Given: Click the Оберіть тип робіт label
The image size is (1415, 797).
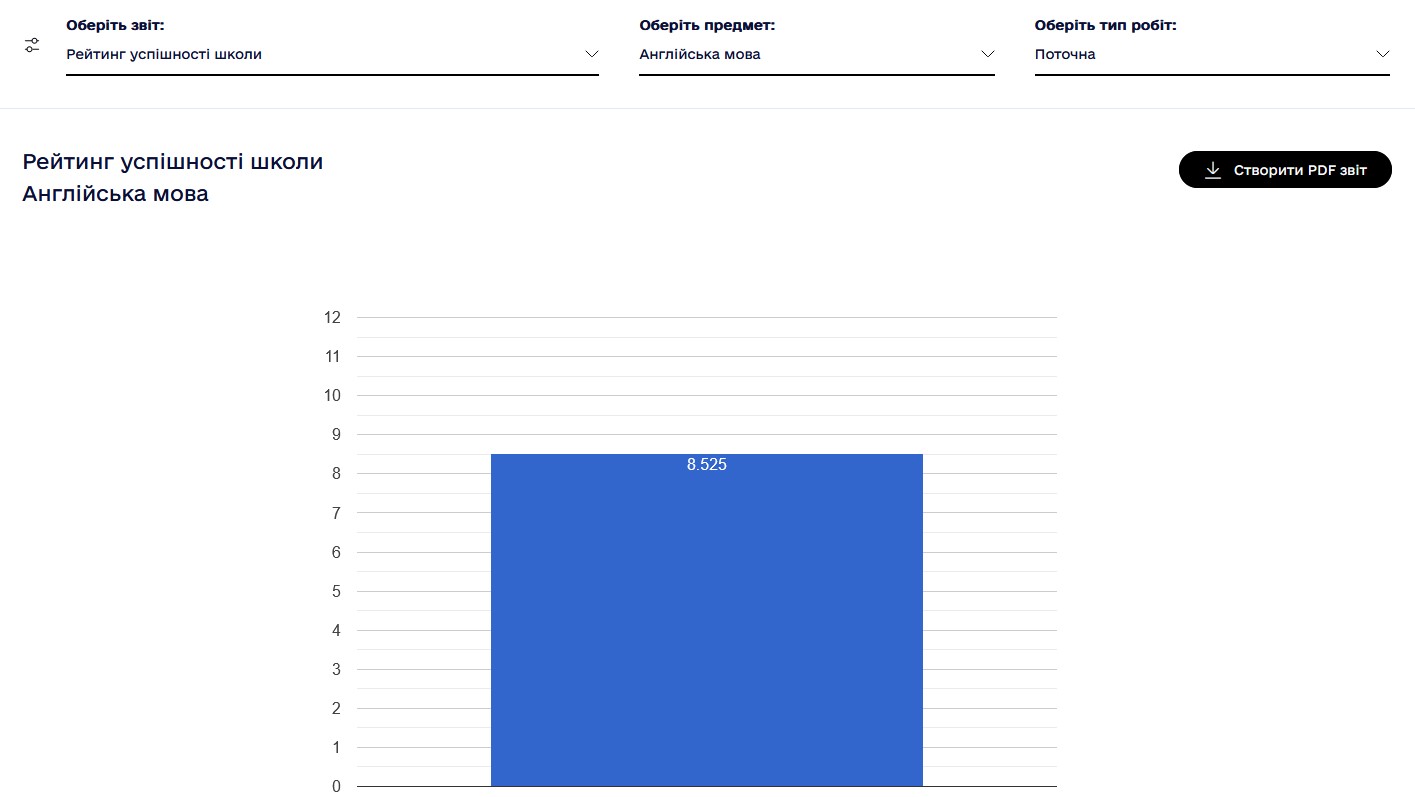Looking at the screenshot, I should (1105, 25).
